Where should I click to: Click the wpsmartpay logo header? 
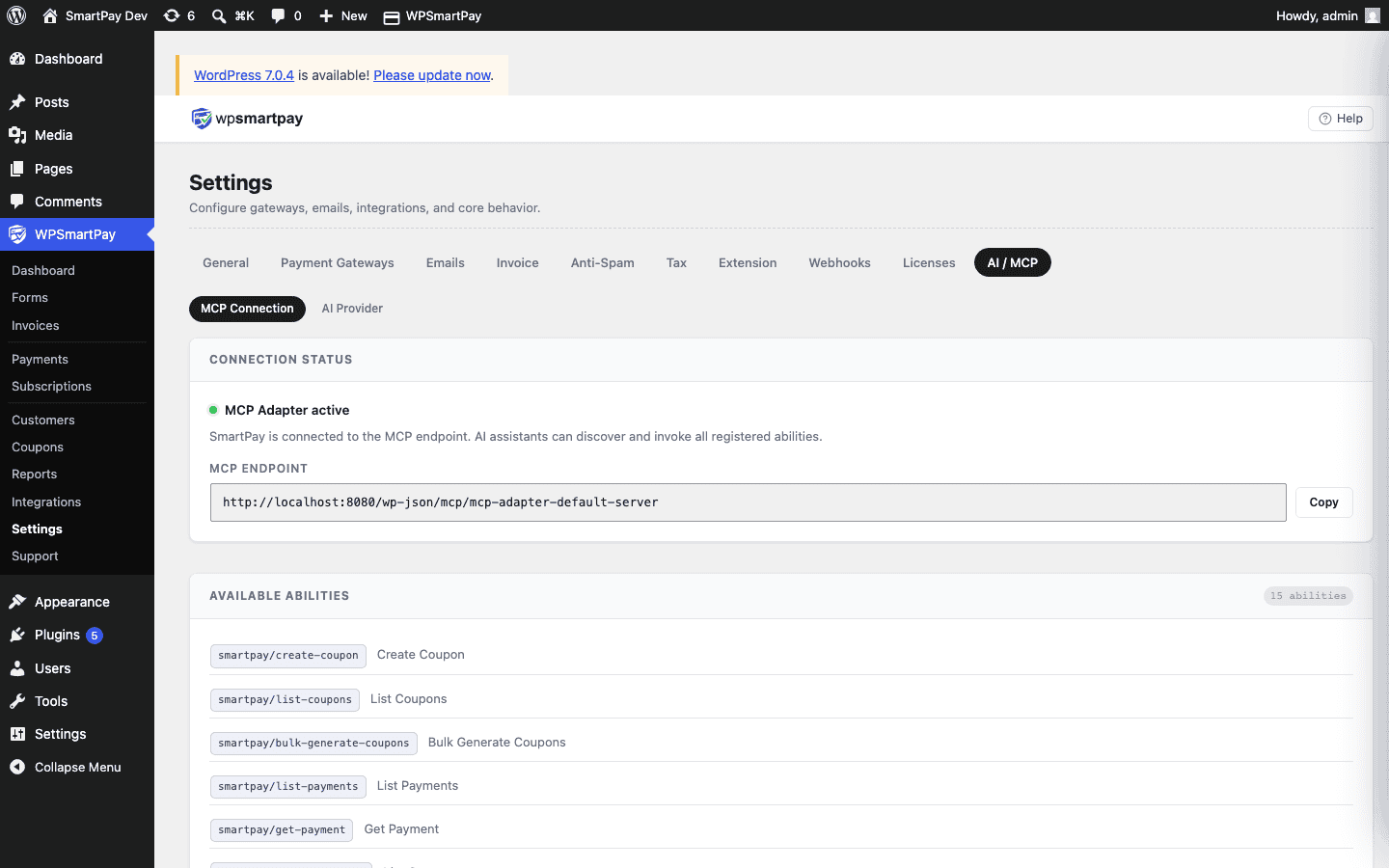pos(247,119)
